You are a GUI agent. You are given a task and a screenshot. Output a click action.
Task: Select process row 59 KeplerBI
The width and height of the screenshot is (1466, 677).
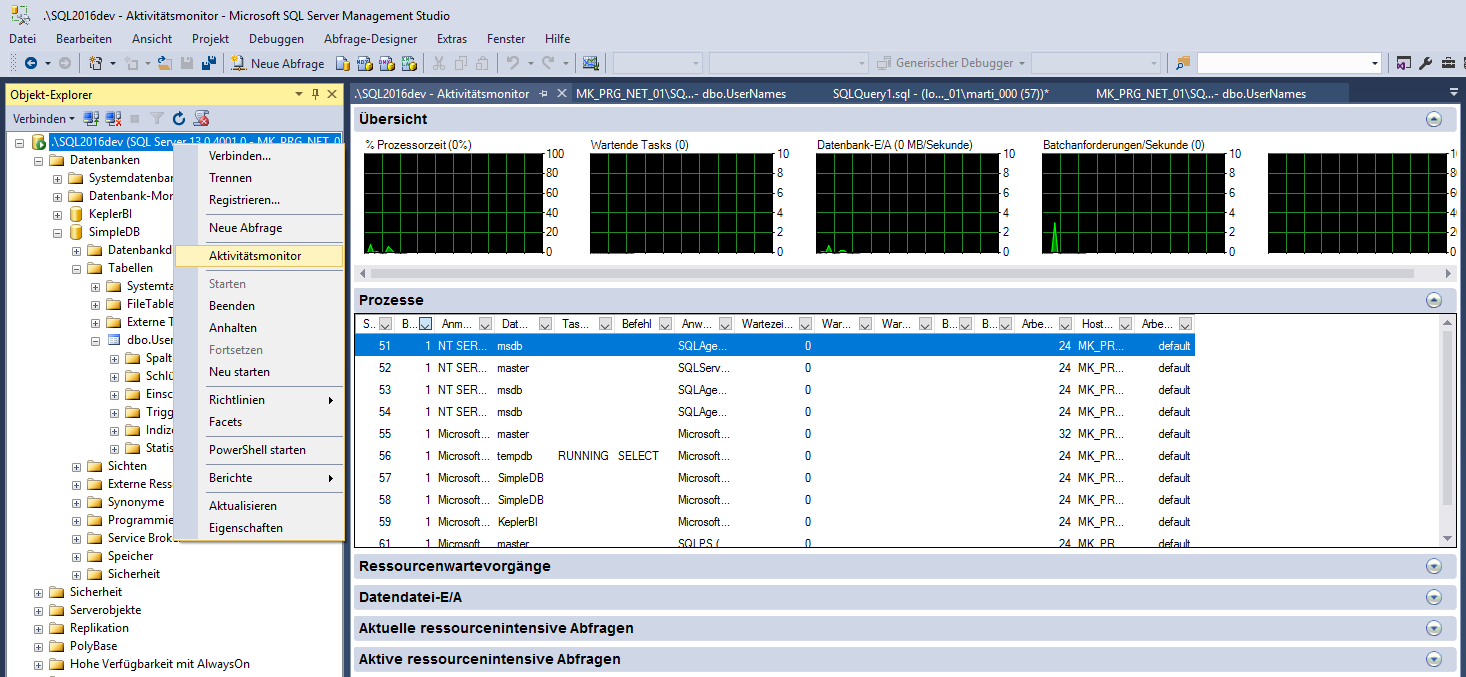coord(775,522)
